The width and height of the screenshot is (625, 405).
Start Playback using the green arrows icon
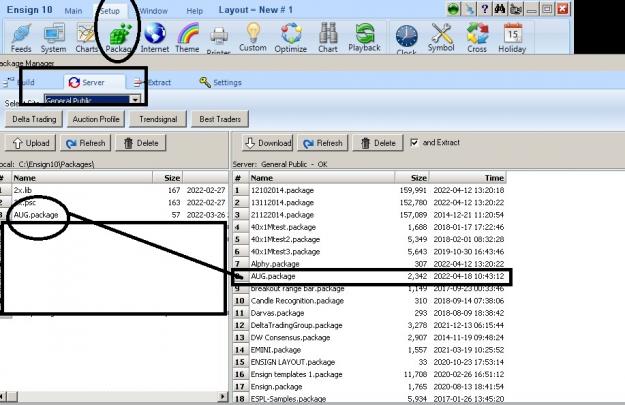(364, 37)
